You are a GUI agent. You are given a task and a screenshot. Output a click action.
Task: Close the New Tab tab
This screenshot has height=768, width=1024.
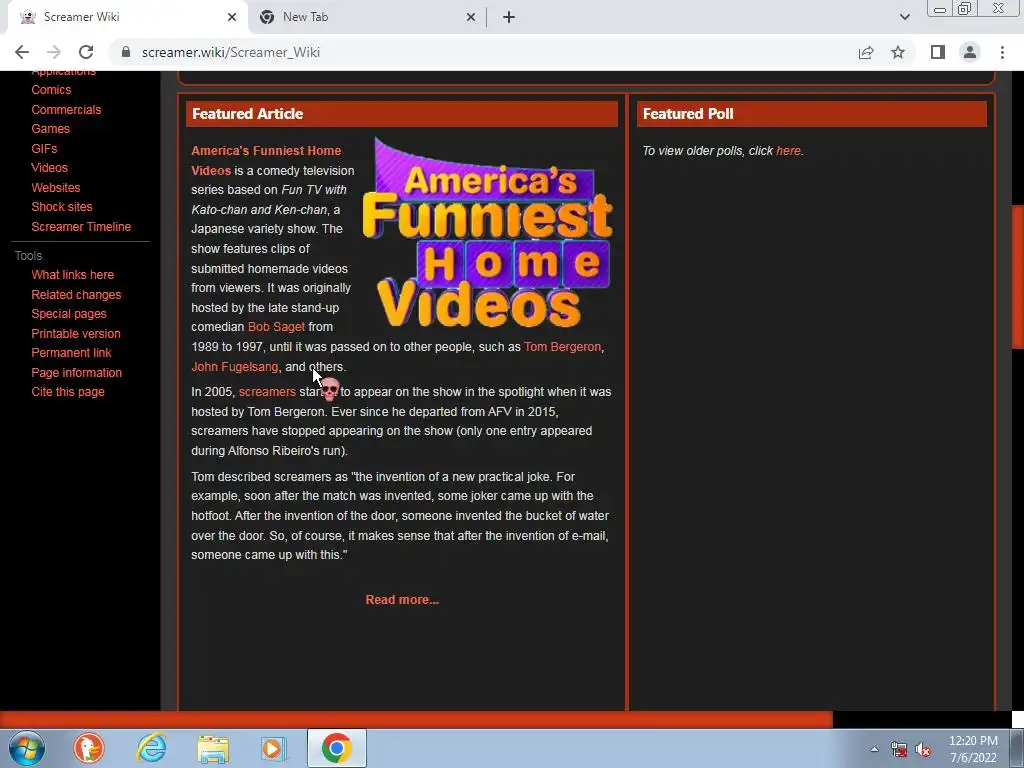(x=471, y=17)
